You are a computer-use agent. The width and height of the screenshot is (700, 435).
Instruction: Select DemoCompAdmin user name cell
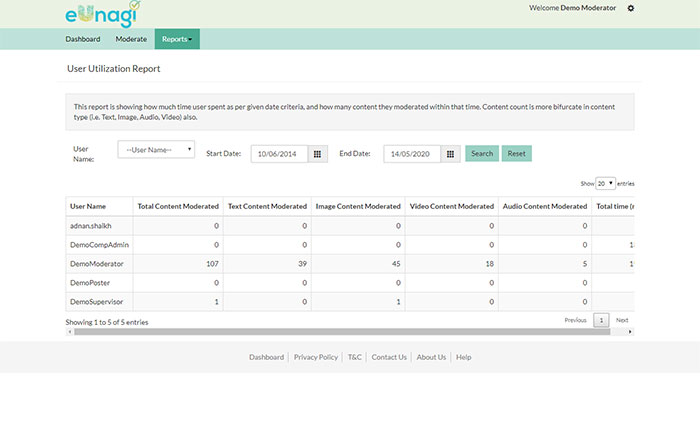(x=99, y=245)
